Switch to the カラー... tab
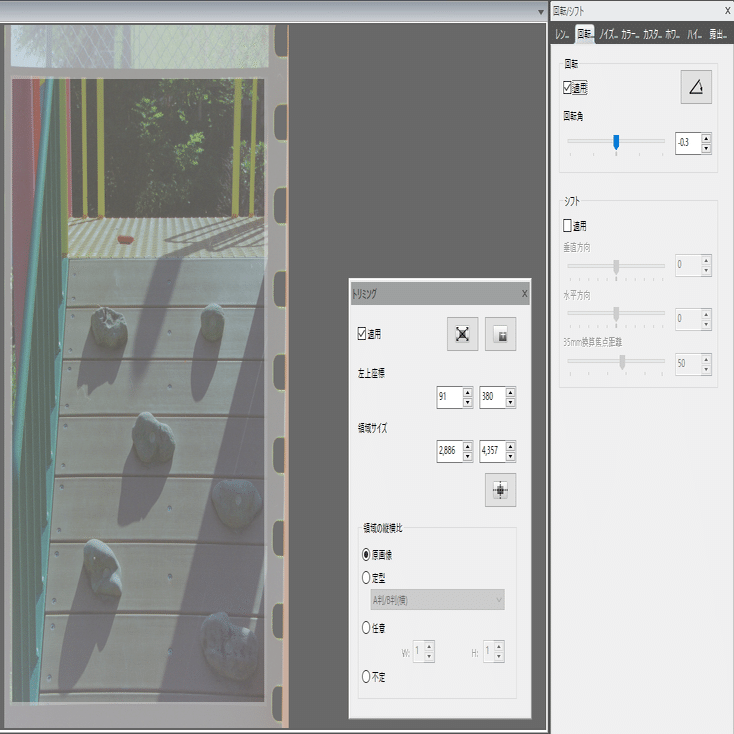The height and width of the screenshot is (734, 734). point(630,34)
